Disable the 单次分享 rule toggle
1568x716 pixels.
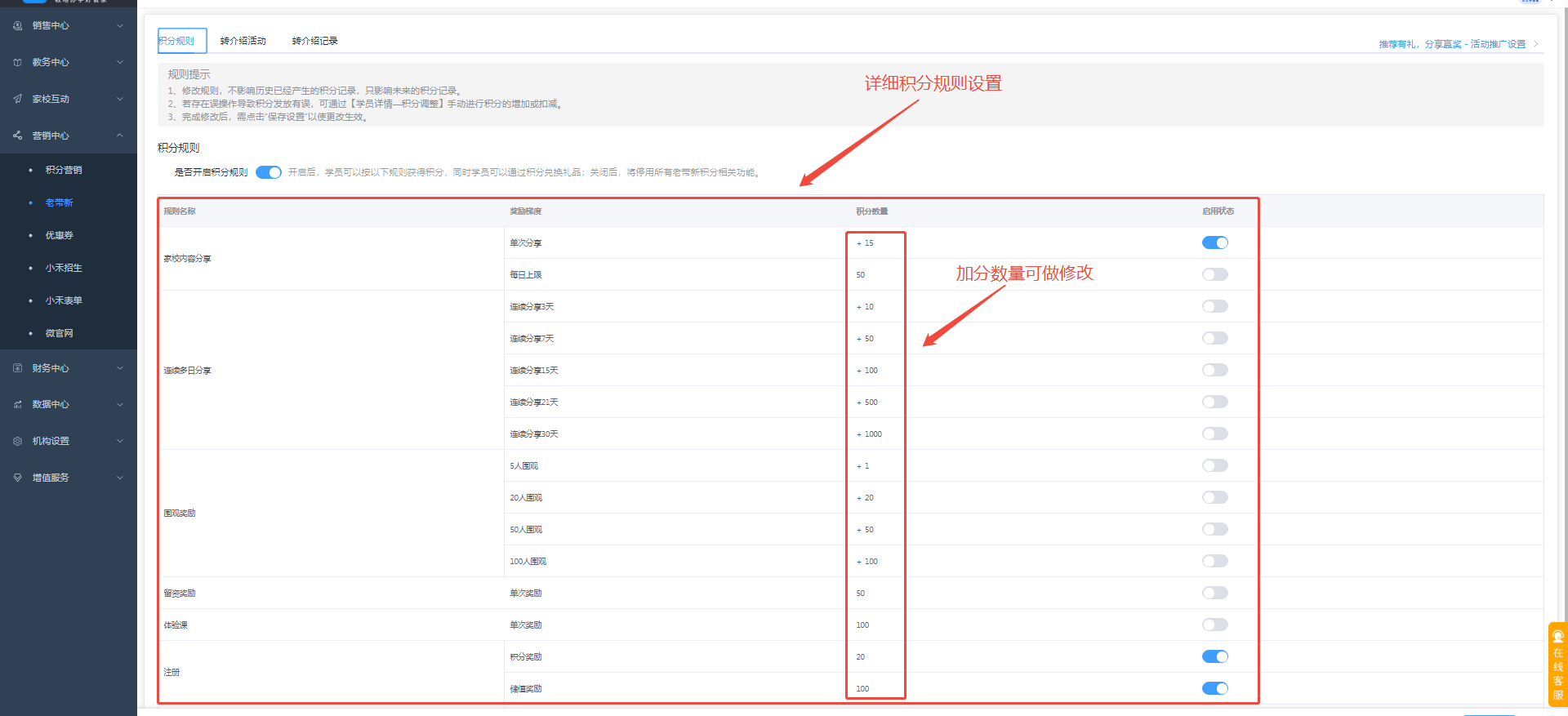tap(1214, 242)
